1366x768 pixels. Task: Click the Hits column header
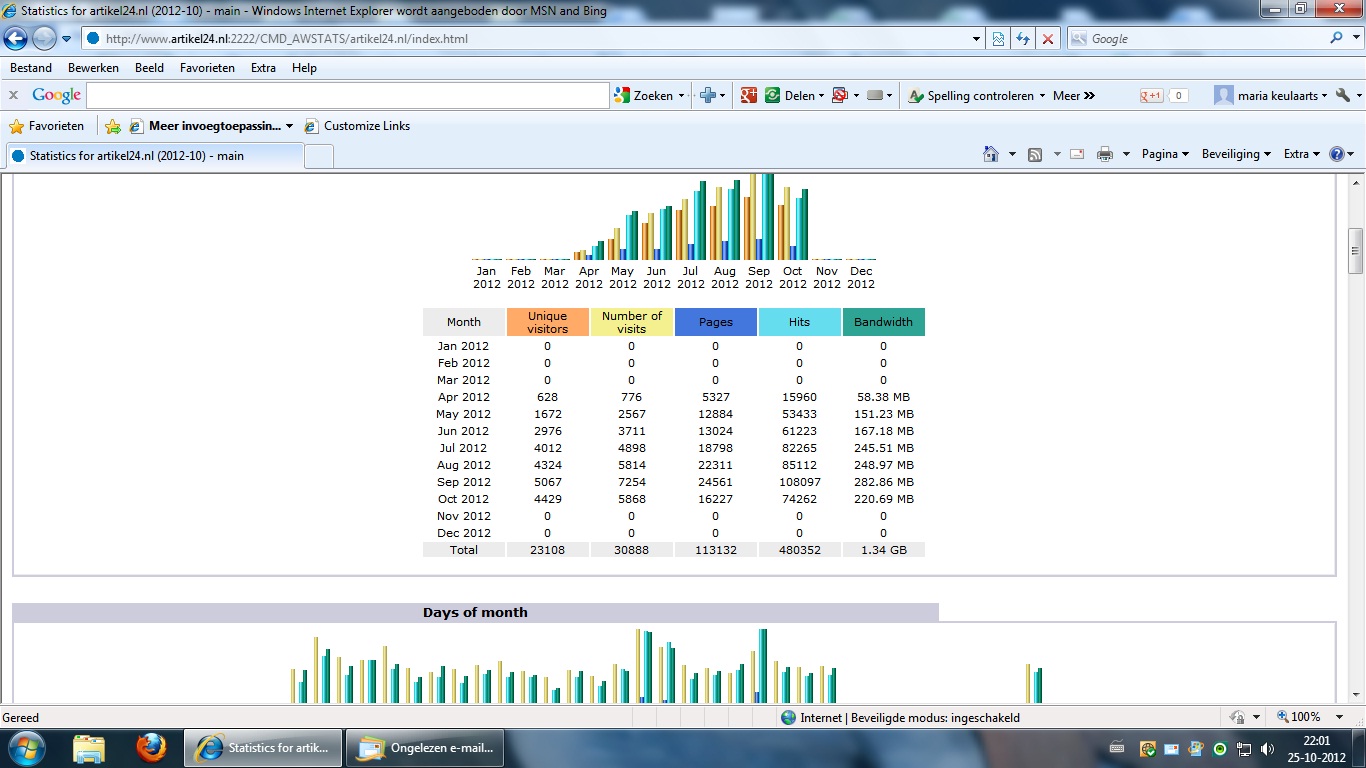(x=799, y=322)
